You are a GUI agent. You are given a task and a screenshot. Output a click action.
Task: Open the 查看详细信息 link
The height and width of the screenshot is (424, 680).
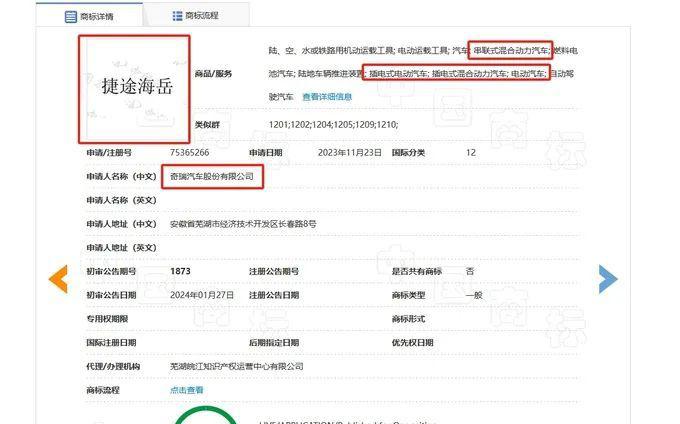(x=327, y=97)
